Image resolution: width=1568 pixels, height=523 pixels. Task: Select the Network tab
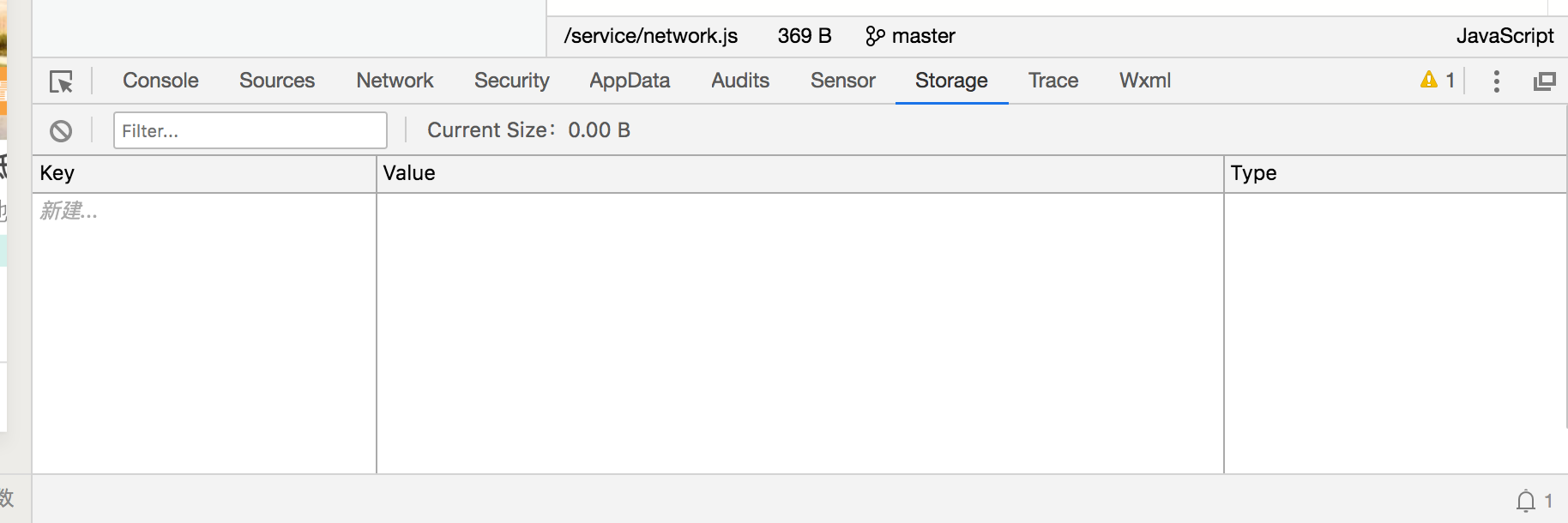coord(395,81)
